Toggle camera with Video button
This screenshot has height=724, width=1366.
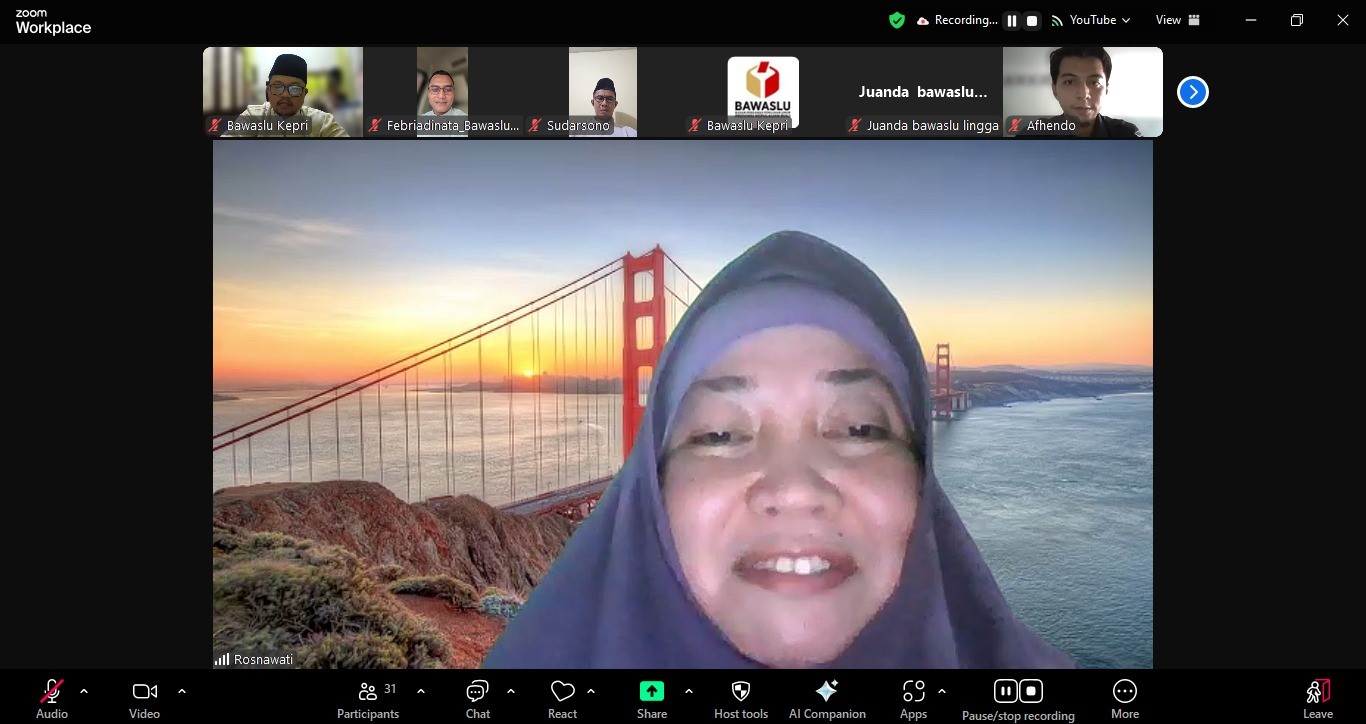pyautogui.click(x=144, y=698)
